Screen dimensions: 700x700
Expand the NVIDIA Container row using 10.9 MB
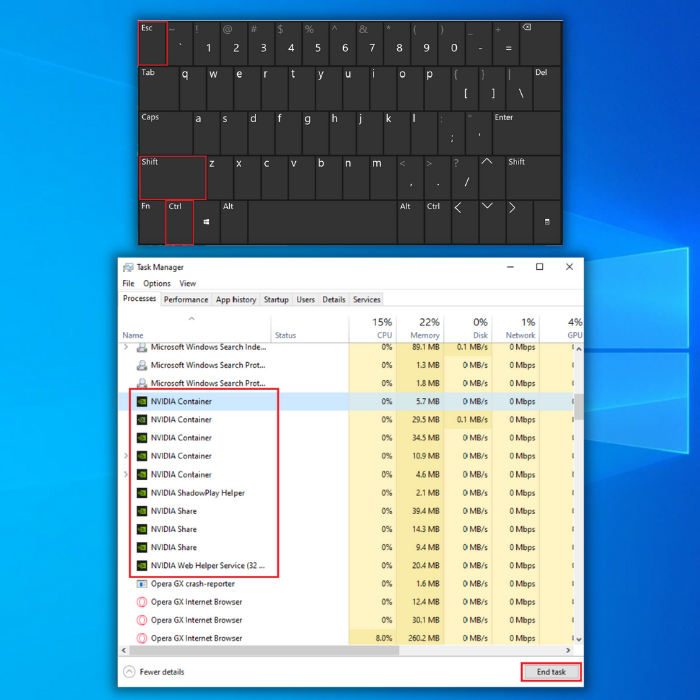(x=126, y=456)
